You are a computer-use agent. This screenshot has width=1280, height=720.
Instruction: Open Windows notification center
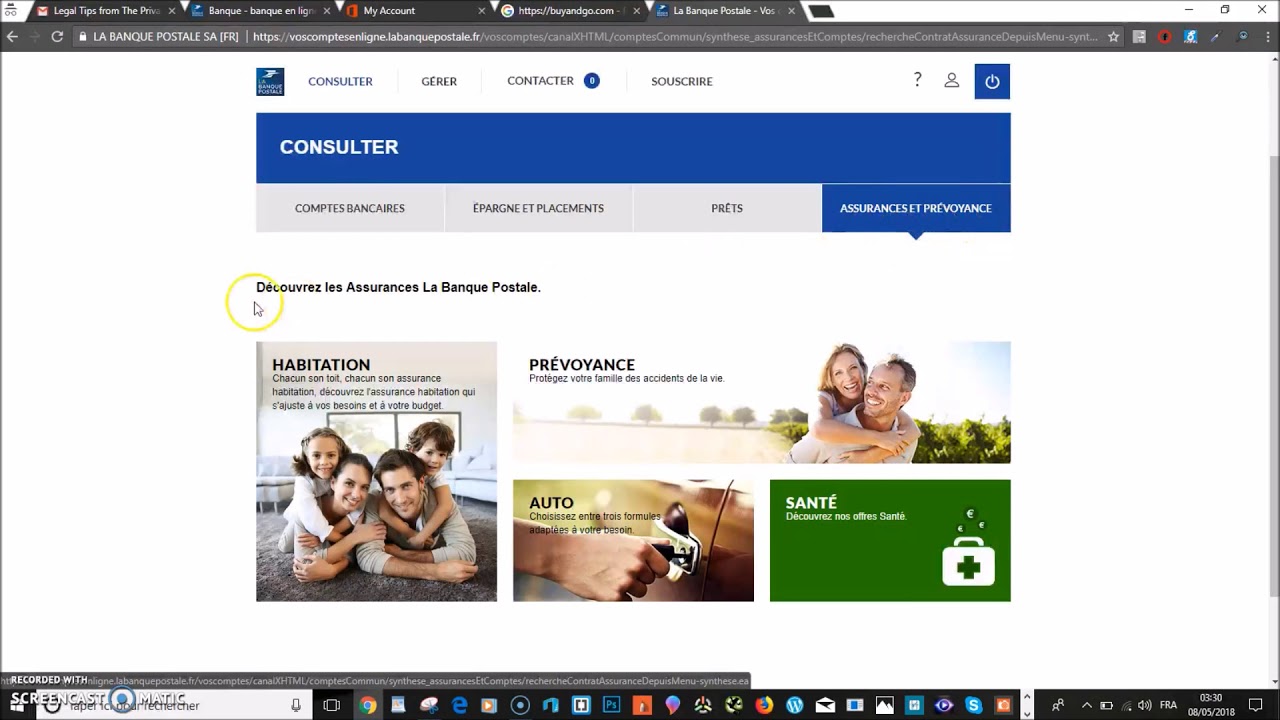[x=1256, y=705]
